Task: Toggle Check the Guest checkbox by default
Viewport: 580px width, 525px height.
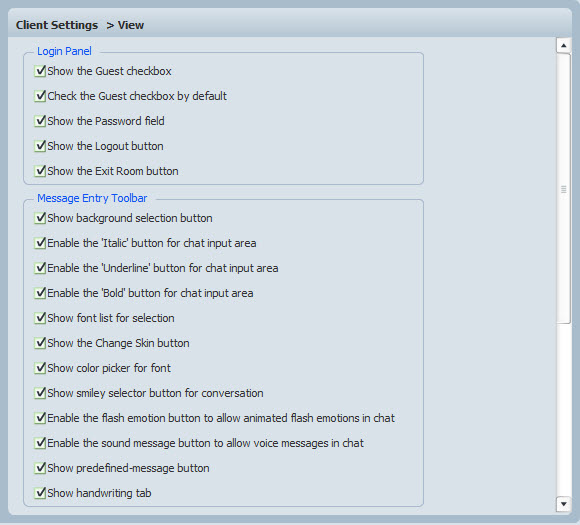Action: click(x=40, y=96)
